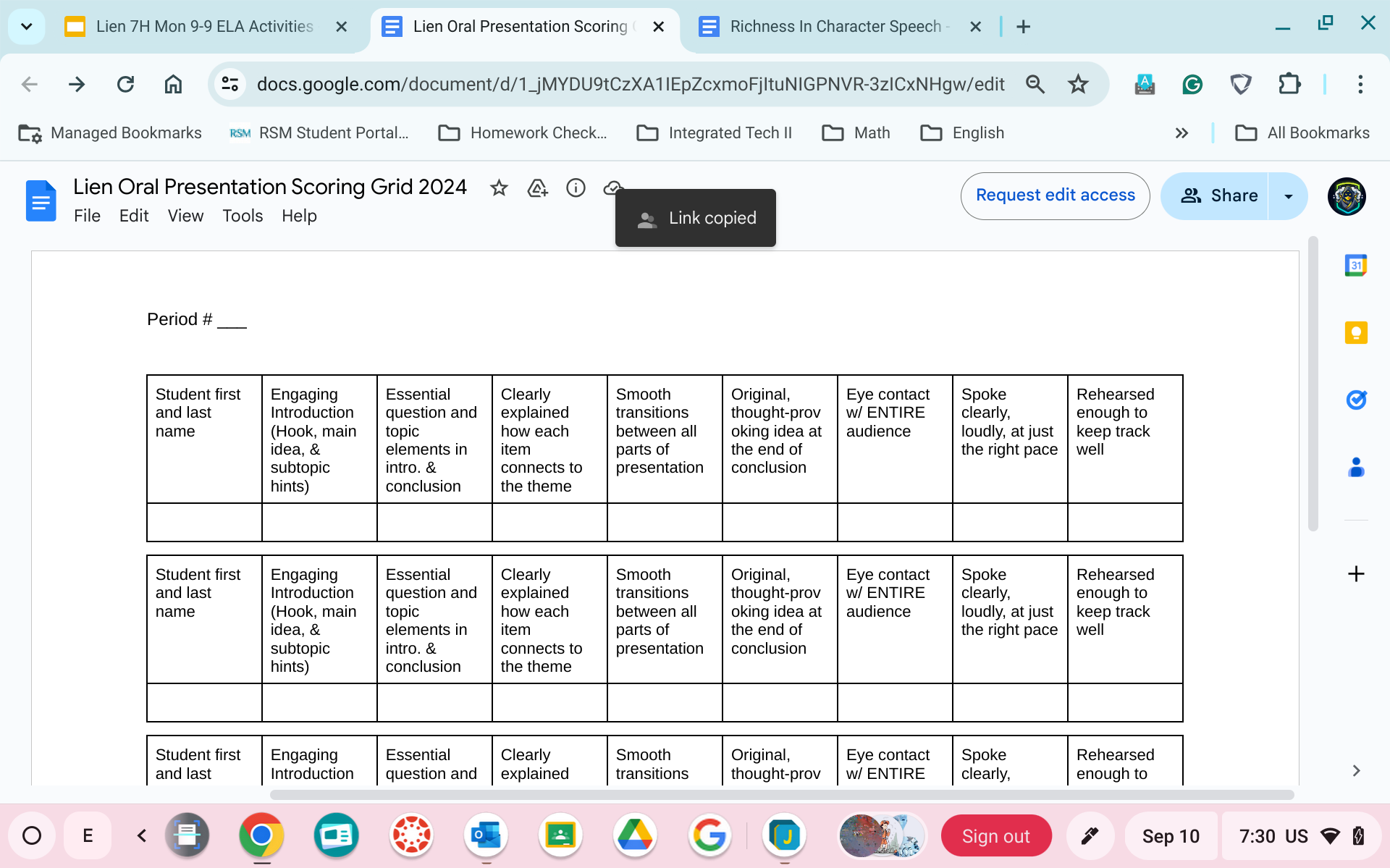Show more bookmarks chevron

pos(1181,133)
